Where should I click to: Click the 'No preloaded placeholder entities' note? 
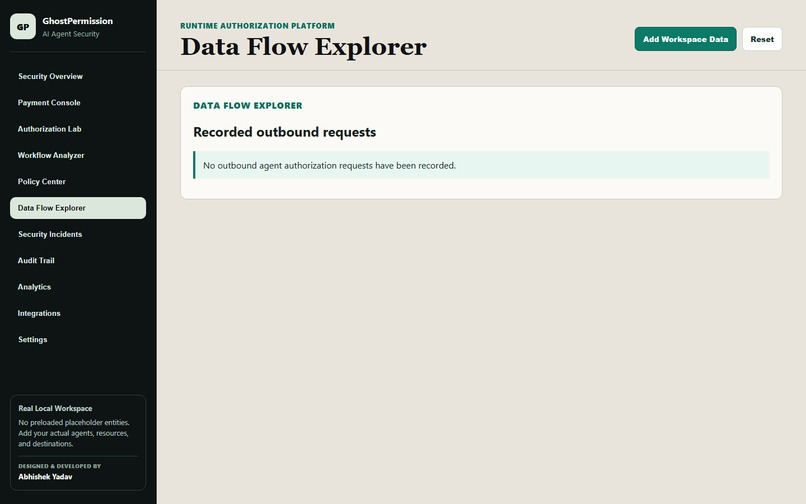pyautogui.click(x=74, y=433)
